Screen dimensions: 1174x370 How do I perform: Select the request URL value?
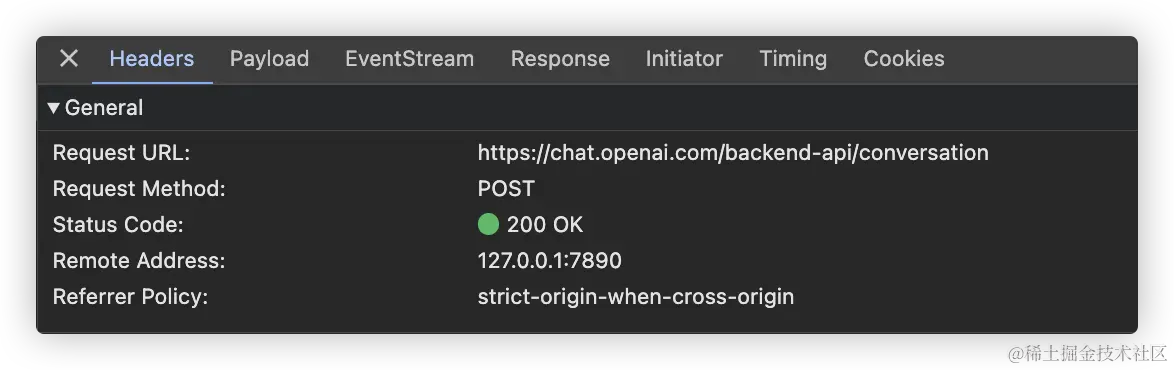point(733,153)
